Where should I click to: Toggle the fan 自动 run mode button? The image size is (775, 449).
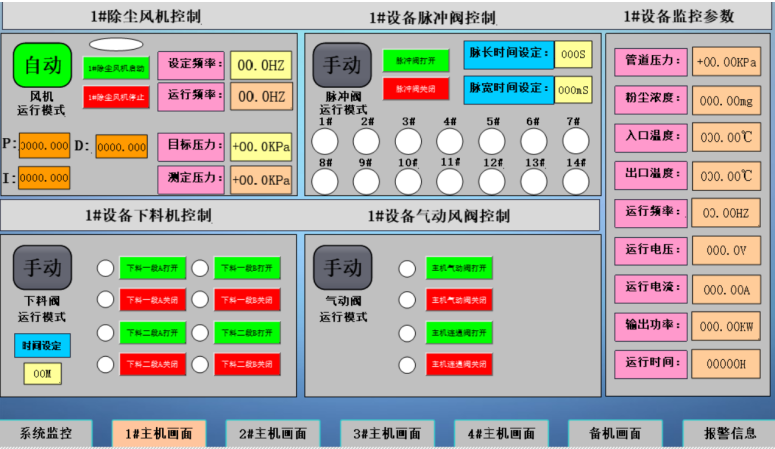point(42,66)
